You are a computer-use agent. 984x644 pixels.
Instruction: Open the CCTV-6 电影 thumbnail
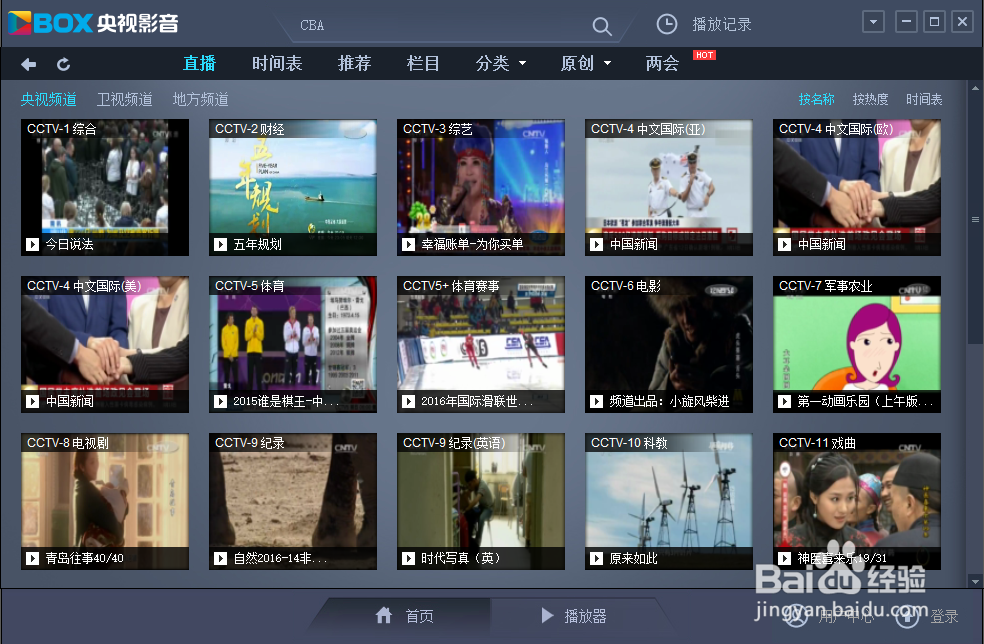pyautogui.click(x=669, y=344)
